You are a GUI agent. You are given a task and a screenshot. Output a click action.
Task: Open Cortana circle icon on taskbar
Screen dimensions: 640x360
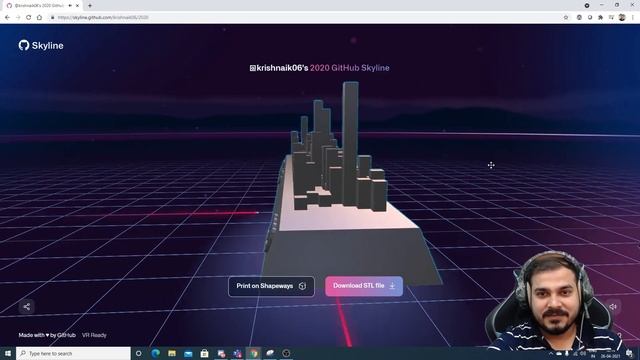[139, 353]
